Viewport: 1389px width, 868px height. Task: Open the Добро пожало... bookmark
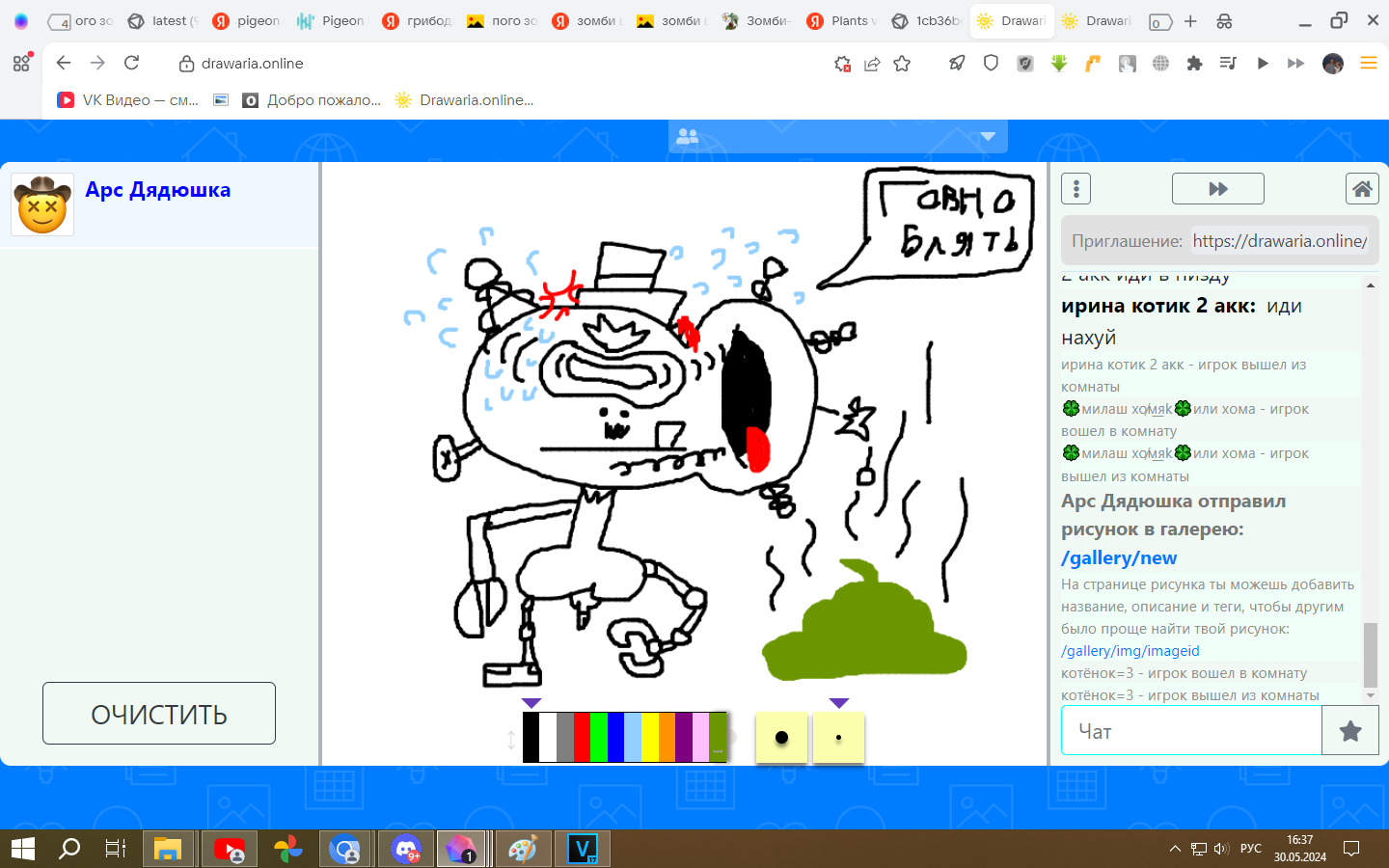(x=312, y=99)
